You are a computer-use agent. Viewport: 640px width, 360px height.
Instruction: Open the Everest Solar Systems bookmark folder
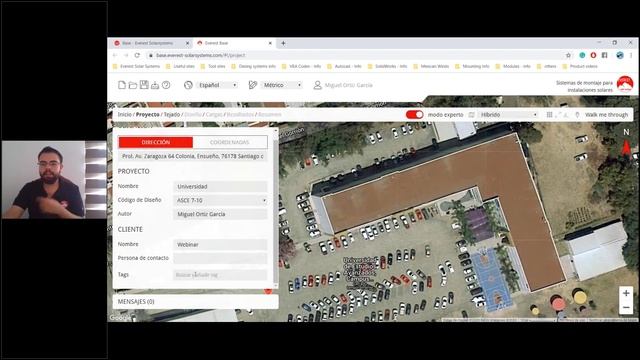point(136,66)
